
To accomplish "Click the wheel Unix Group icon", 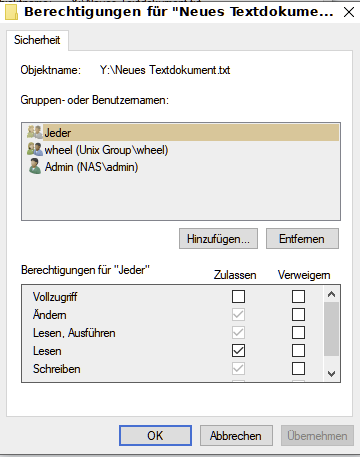I will 35,149.
